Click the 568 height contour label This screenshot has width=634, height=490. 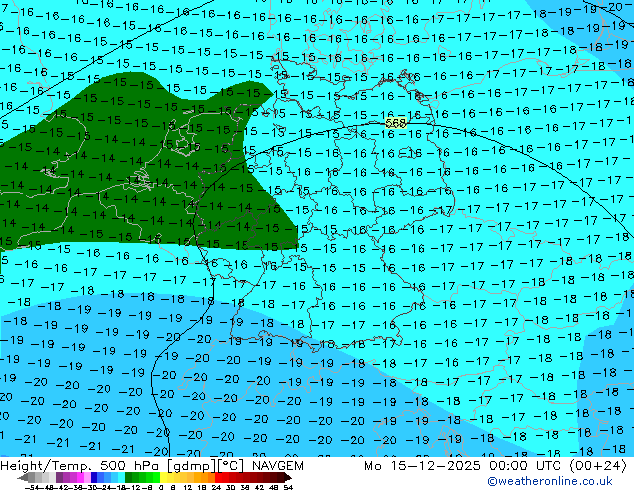[396, 124]
